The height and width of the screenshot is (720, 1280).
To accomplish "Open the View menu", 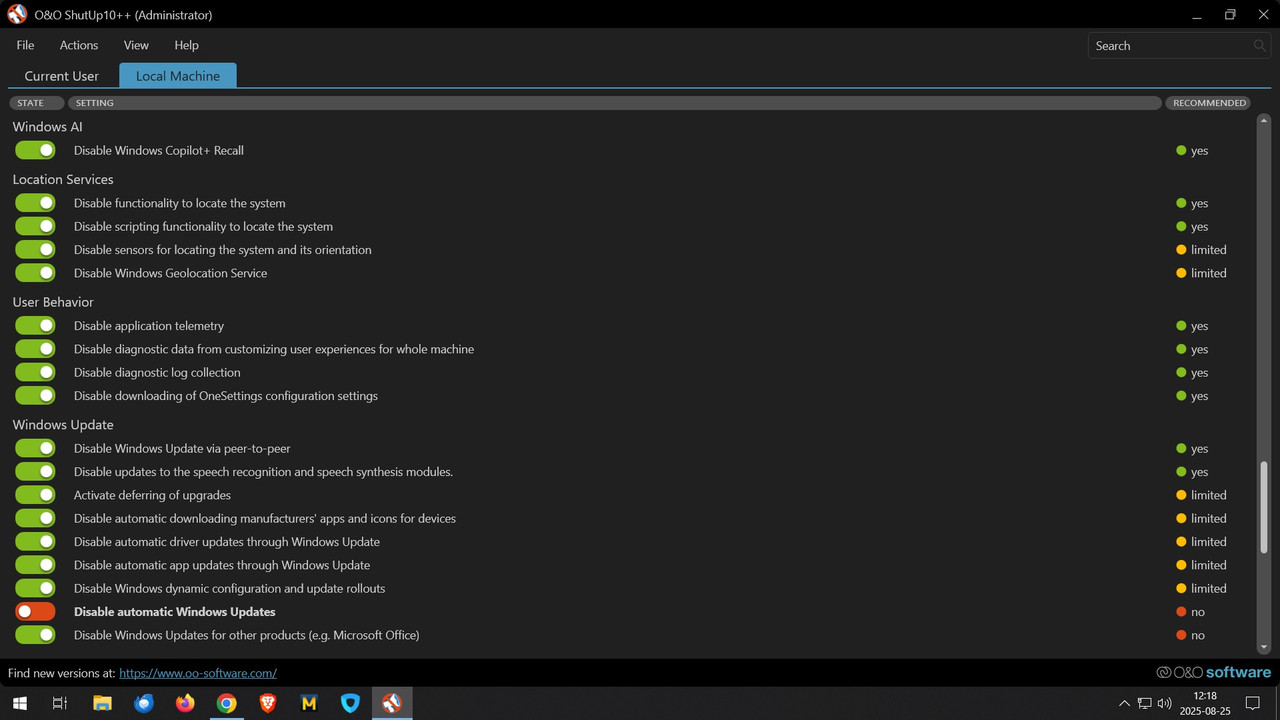I will 136,45.
